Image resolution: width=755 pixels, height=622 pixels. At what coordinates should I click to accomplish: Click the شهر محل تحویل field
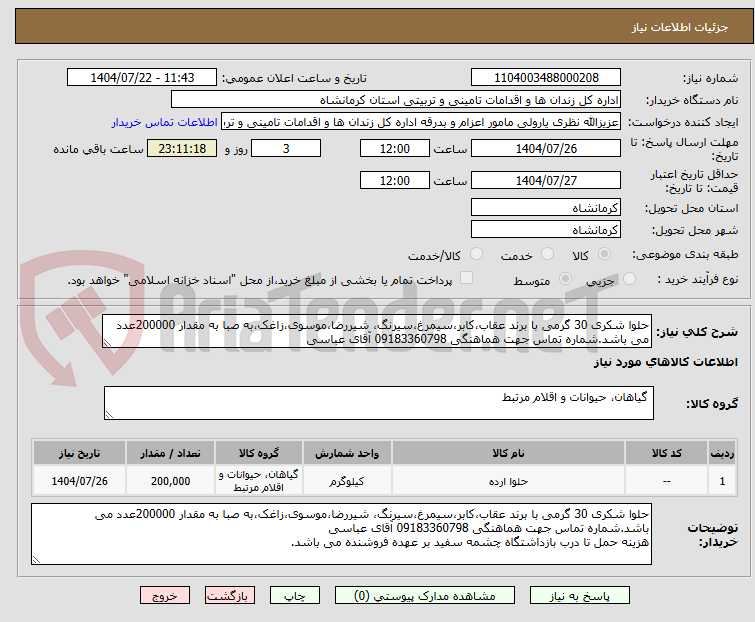pos(546,230)
